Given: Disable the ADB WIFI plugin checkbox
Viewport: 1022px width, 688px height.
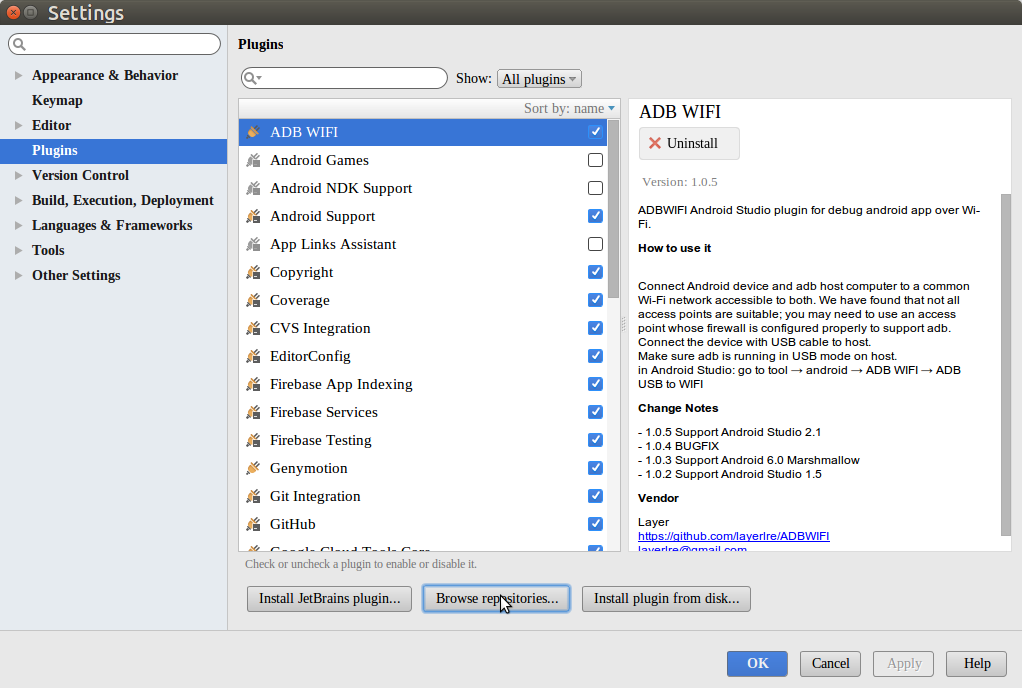Looking at the screenshot, I should (595, 132).
